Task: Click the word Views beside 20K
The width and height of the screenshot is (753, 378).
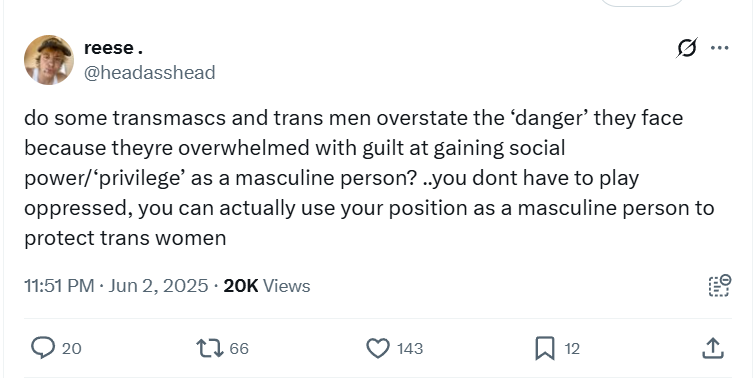Action: pos(287,286)
